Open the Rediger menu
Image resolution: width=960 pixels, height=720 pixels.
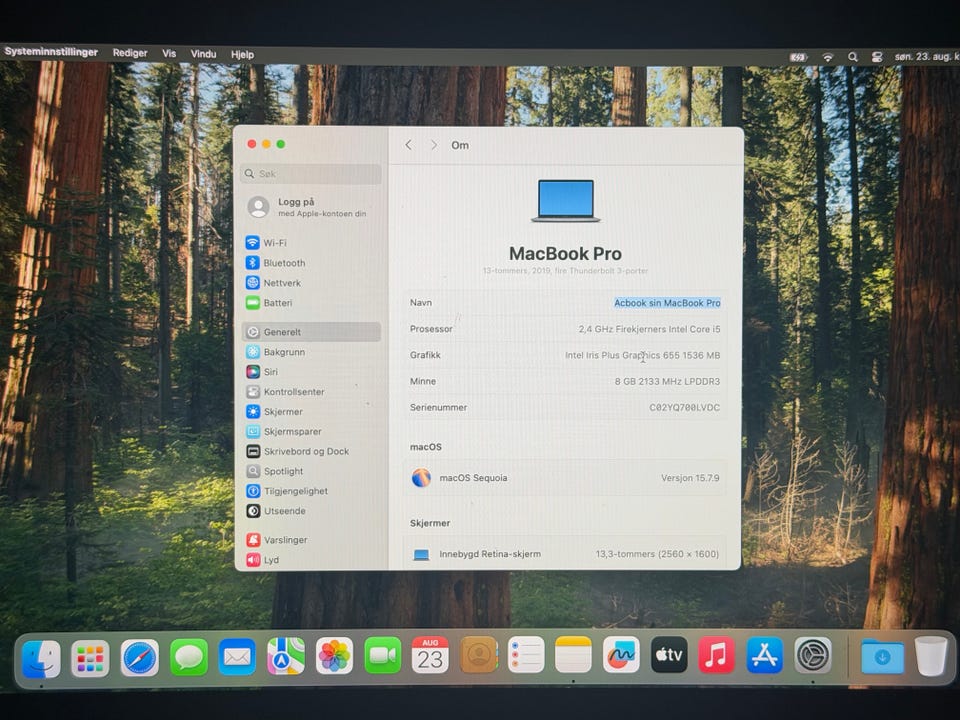tap(130, 53)
